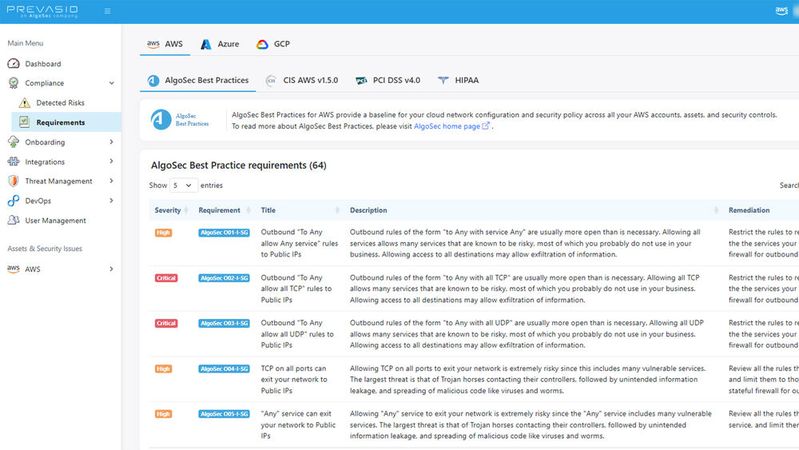Viewport: 799px width, 450px height.
Task: Click the AlgoSec 004-I-SG requirement badge
Action: [x=224, y=368]
